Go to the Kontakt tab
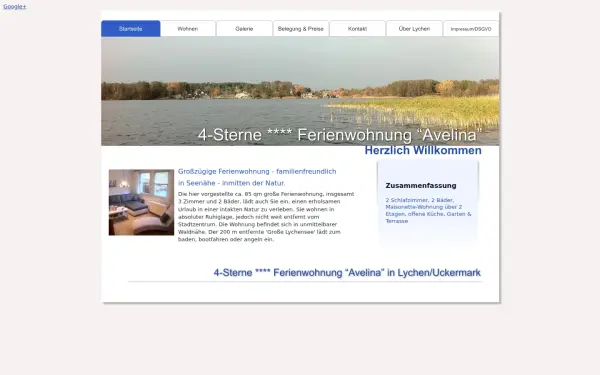 click(357, 29)
